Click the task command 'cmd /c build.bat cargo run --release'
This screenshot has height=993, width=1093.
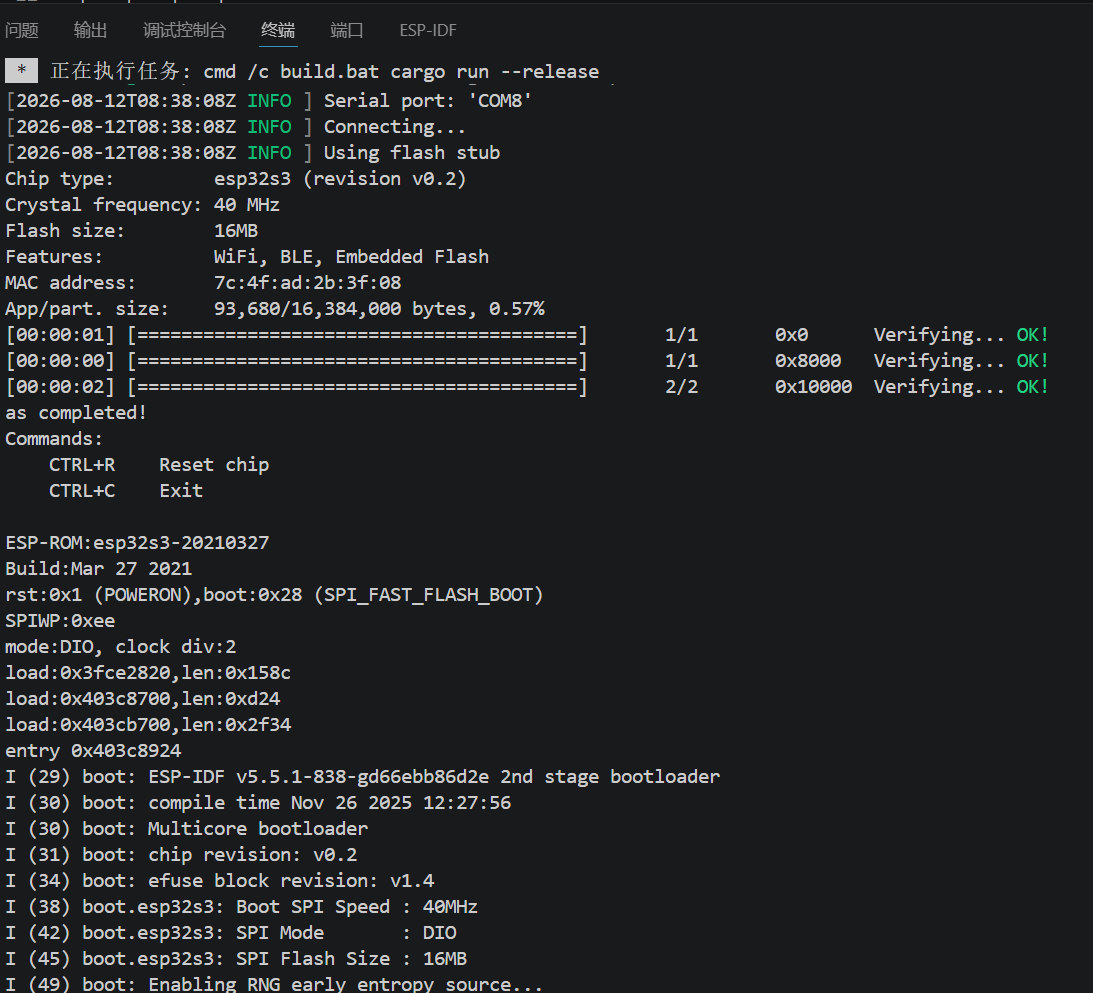401,72
